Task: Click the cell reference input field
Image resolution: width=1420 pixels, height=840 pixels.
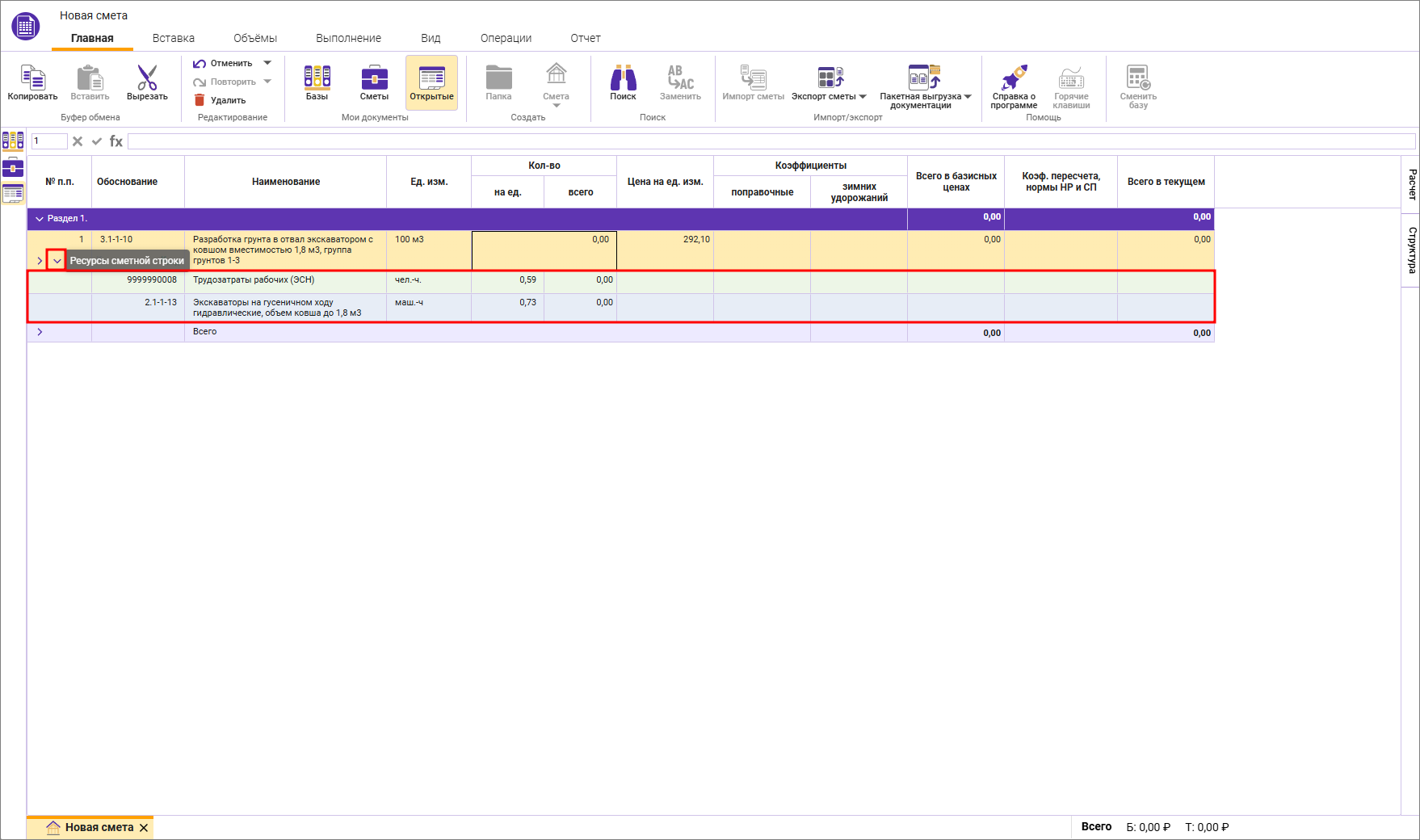Action: click(48, 141)
